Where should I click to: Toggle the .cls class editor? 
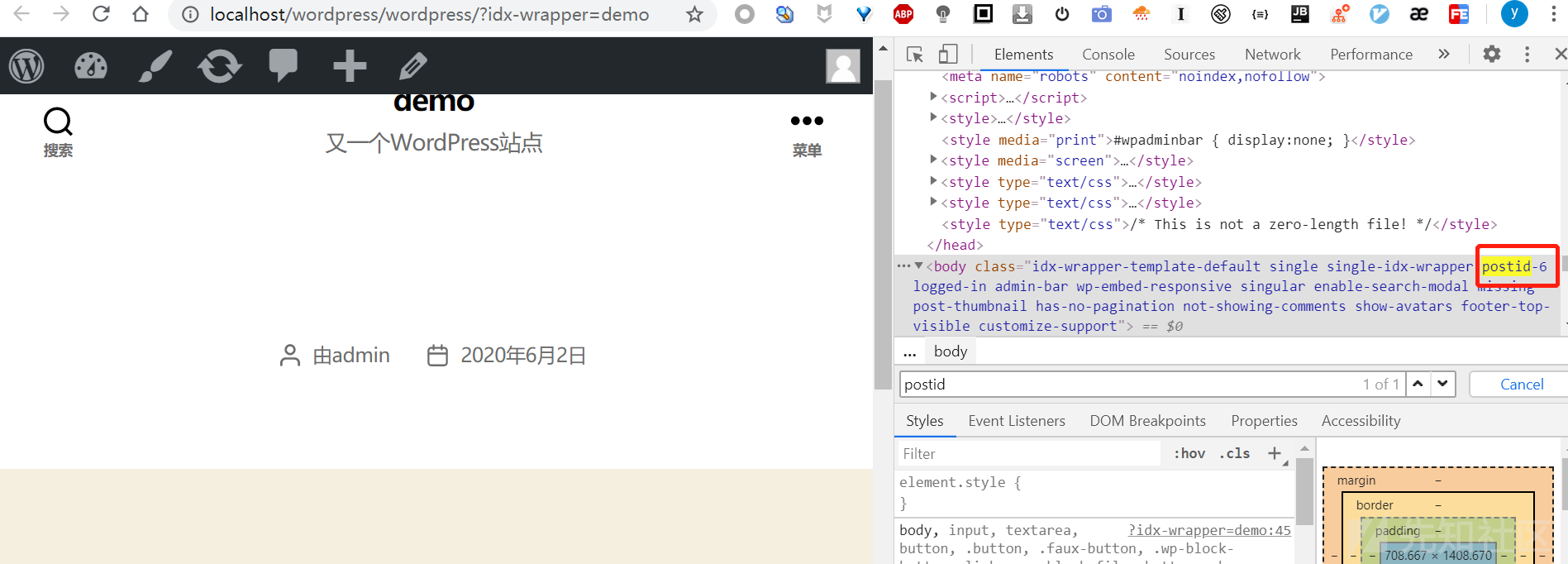pos(1235,453)
